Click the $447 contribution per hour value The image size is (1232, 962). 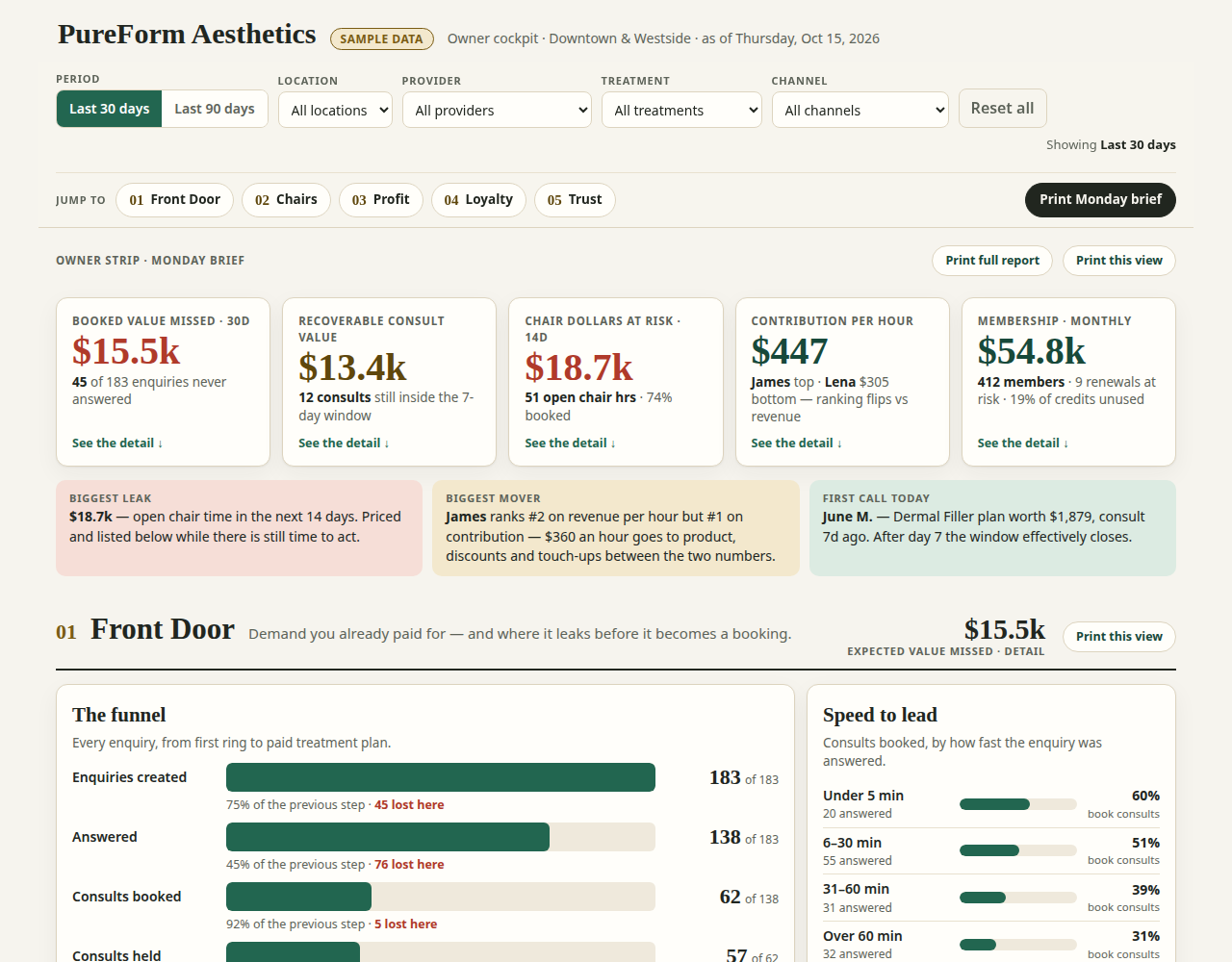click(x=789, y=352)
